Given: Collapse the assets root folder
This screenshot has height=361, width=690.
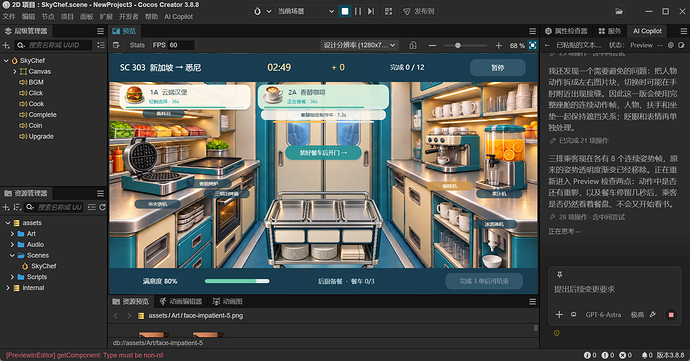Looking at the screenshot, I should [x=7, y=223].
